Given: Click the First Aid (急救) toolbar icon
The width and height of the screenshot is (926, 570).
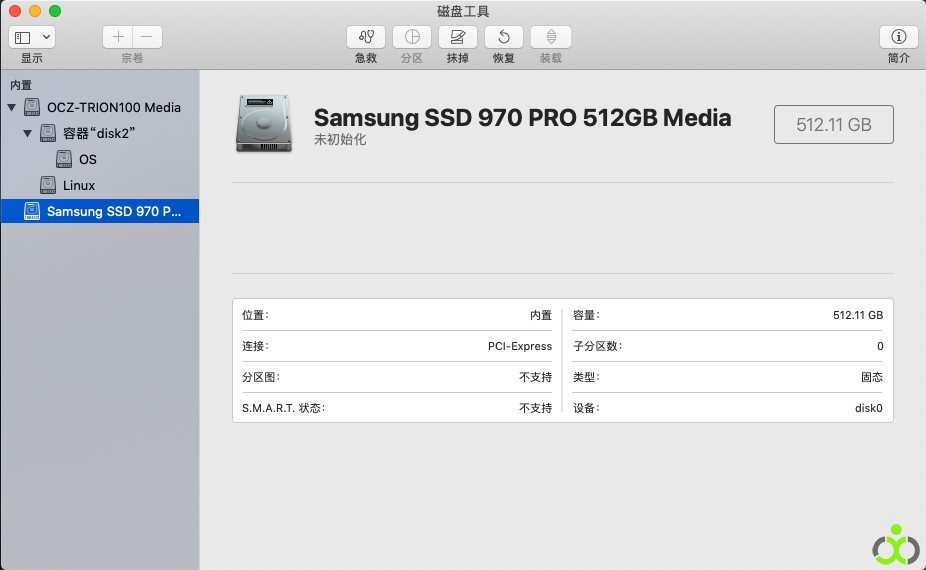Looking at the screenshot, I should (x=366, y=37).
